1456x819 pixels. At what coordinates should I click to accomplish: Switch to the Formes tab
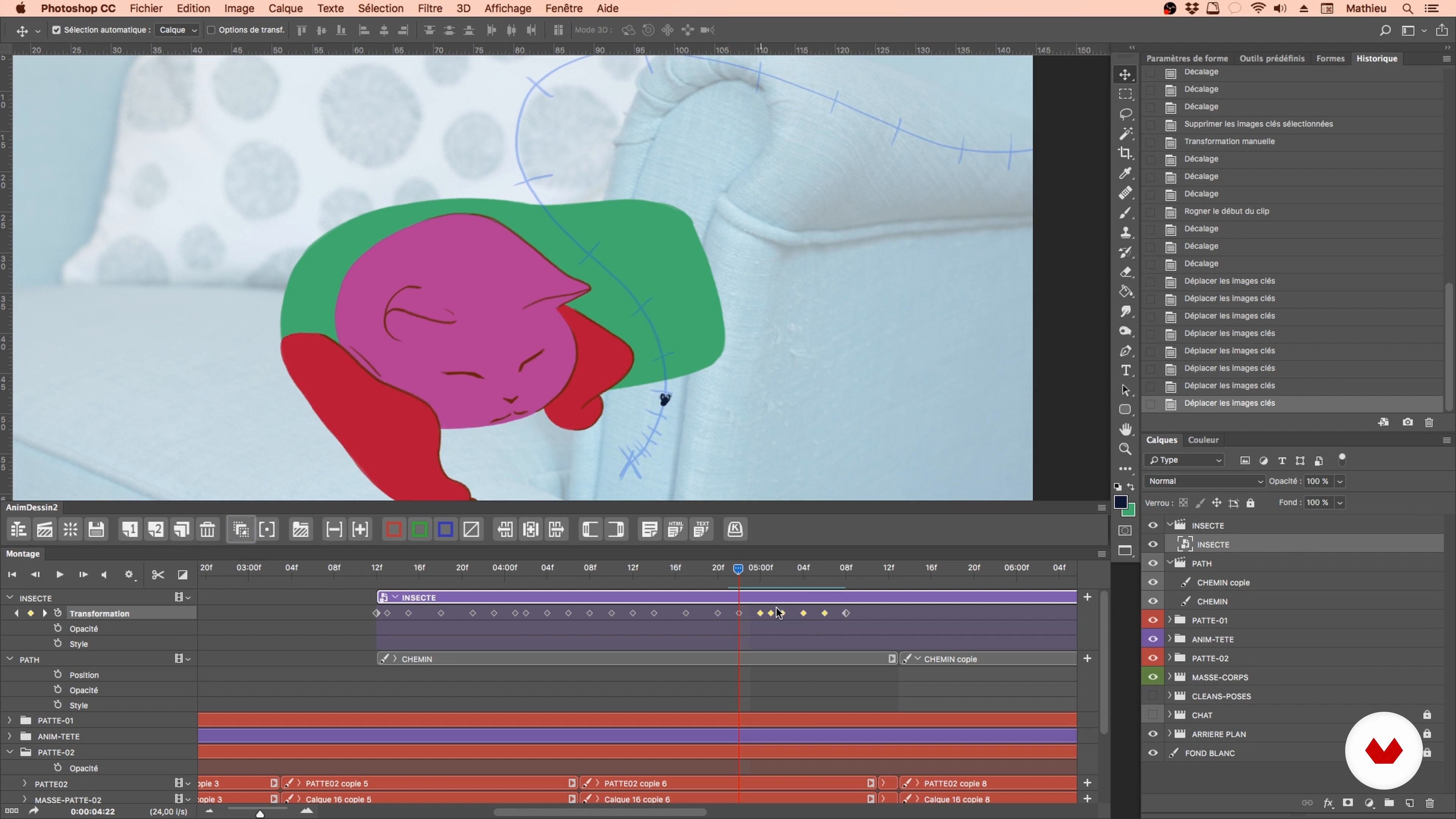coord(1330,59)
